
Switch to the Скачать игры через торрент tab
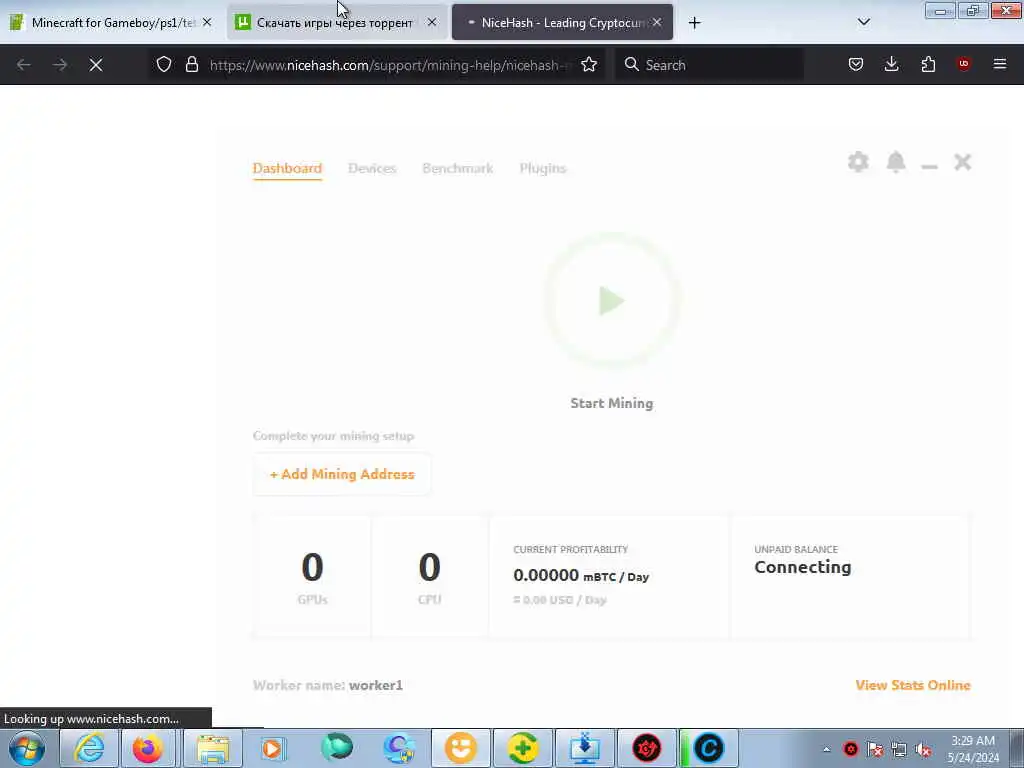point(336,22)
